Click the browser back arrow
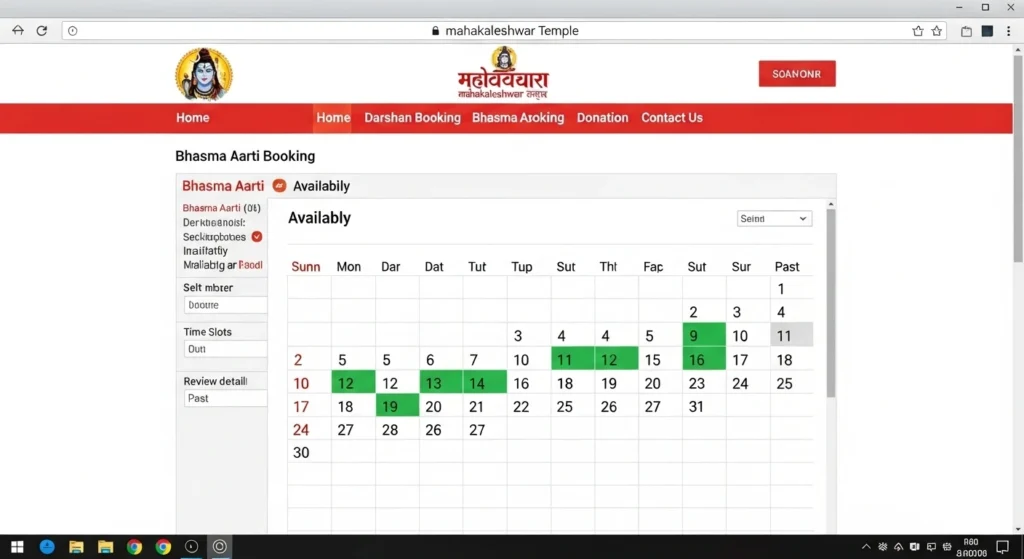 click(x=17, y=31)
